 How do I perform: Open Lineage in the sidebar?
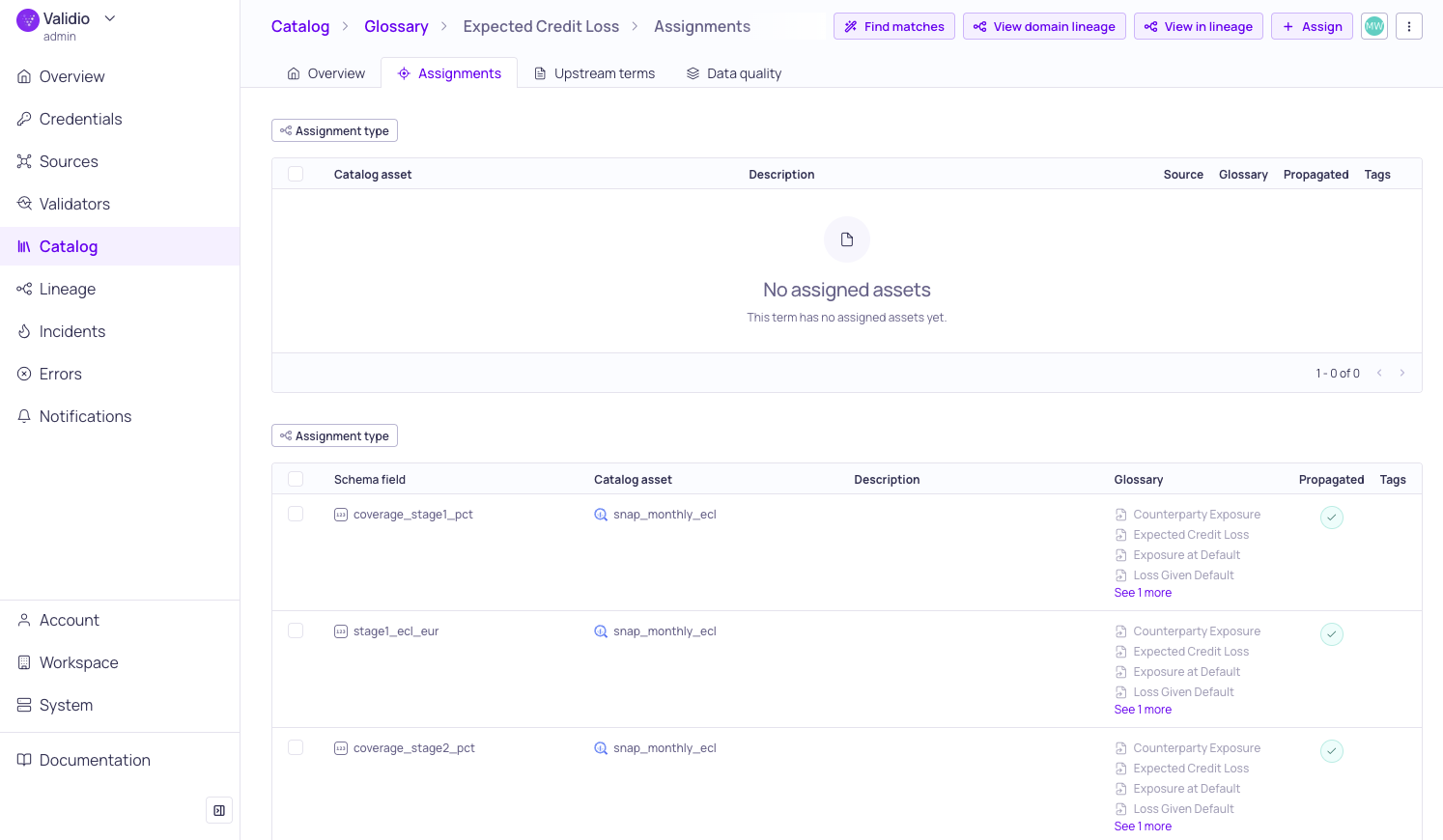click(120, 289)
